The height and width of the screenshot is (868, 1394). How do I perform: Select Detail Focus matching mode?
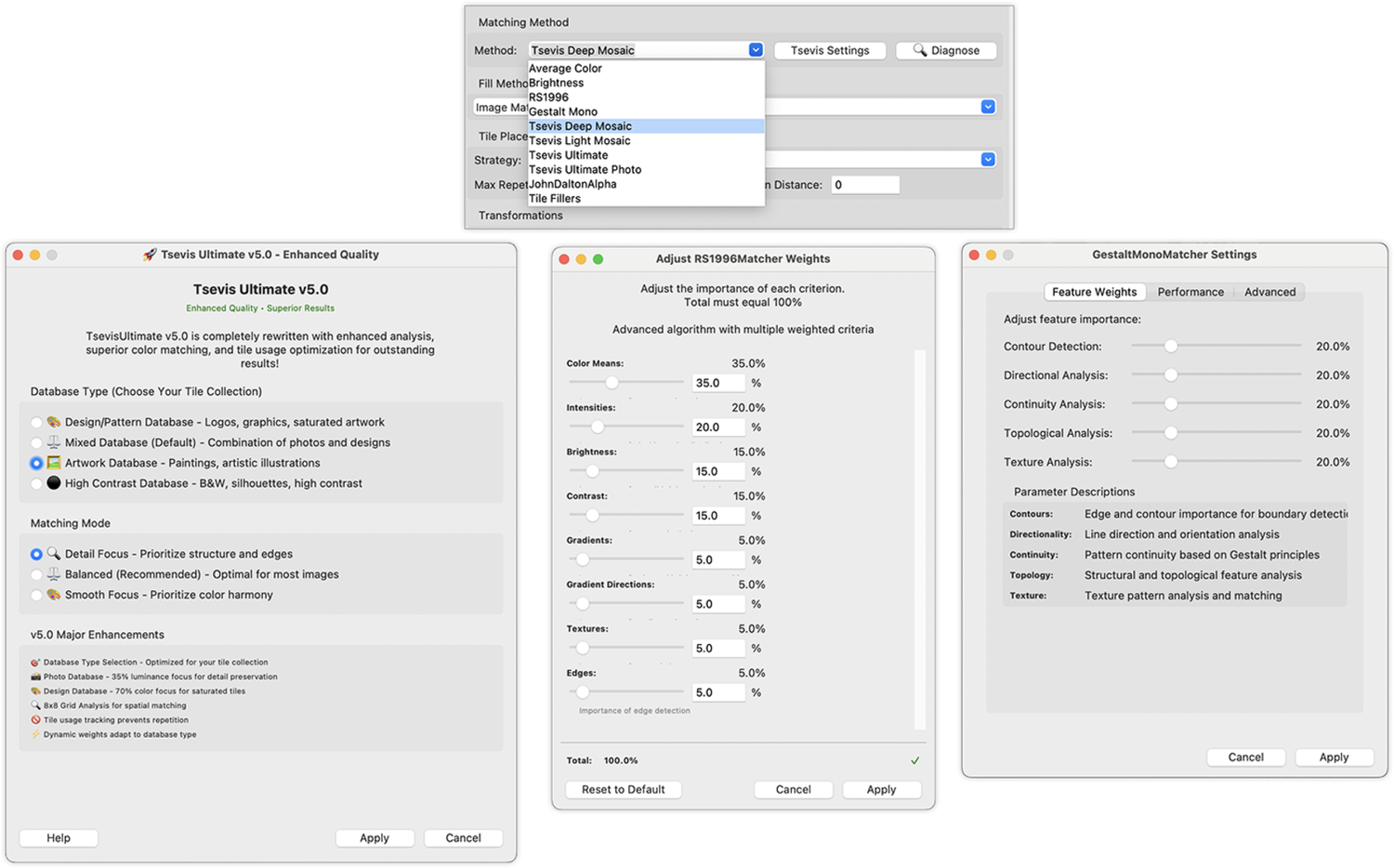pos(36,554)
